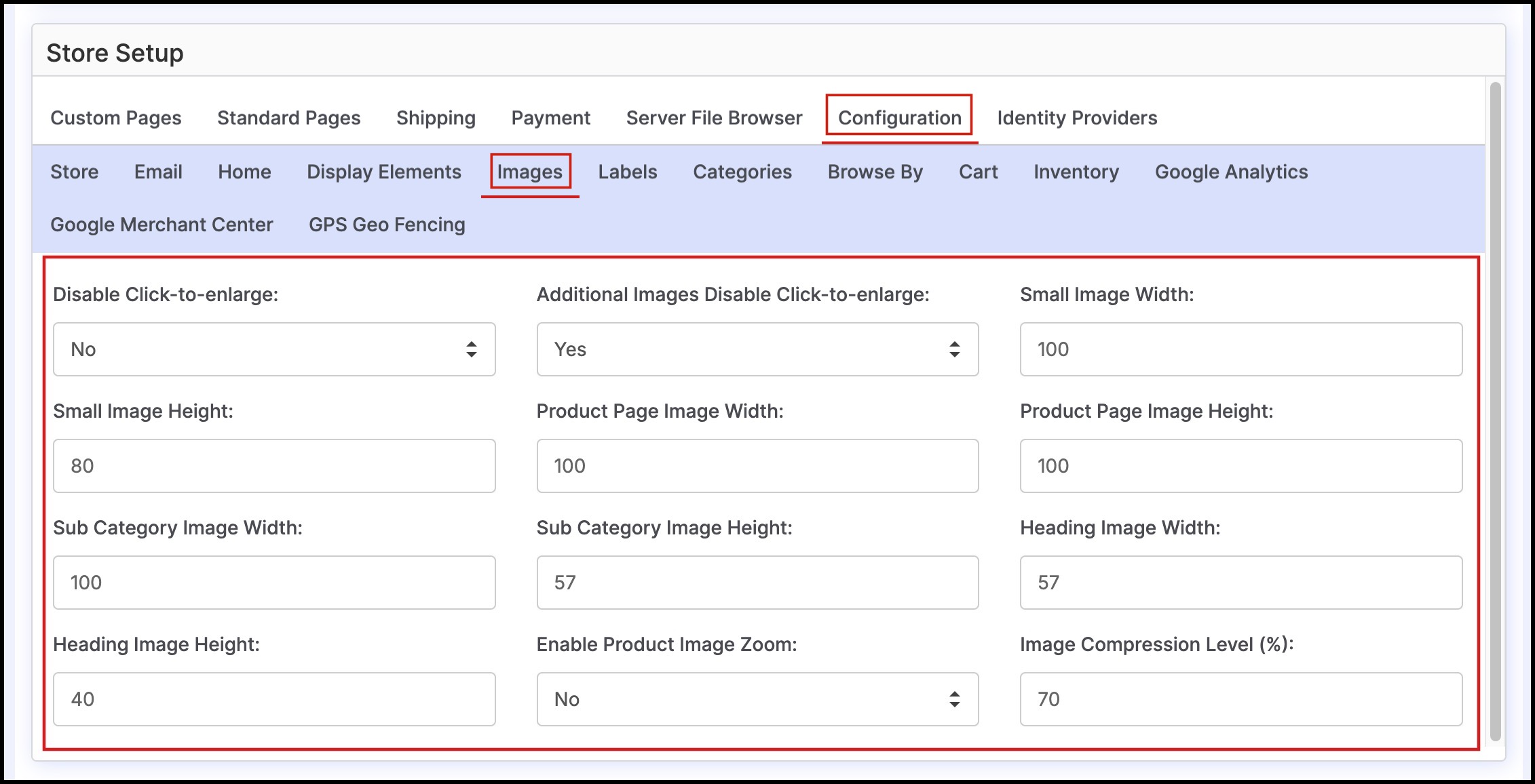Select the Payment tab
The image size is (1535, 784).
click(550, 118)
